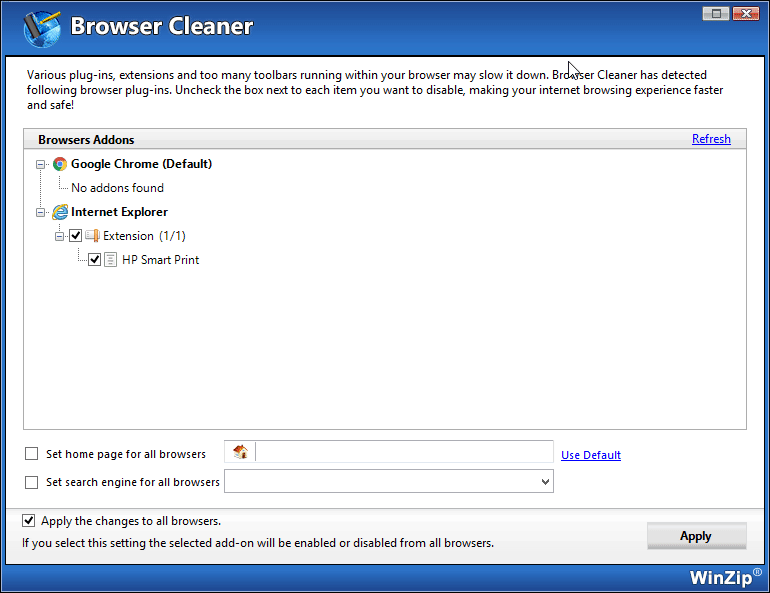The width and height of the screenshot is (770, 593).
Task: Minimize the Browser Cleaner window
Action: [x=715, y=13]
